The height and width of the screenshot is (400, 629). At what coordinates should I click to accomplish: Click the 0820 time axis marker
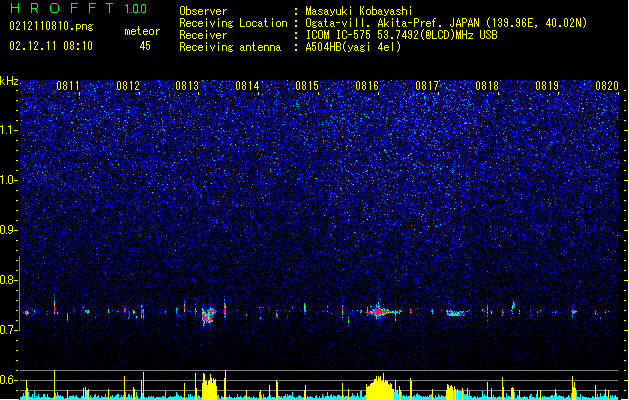(607, 86)
